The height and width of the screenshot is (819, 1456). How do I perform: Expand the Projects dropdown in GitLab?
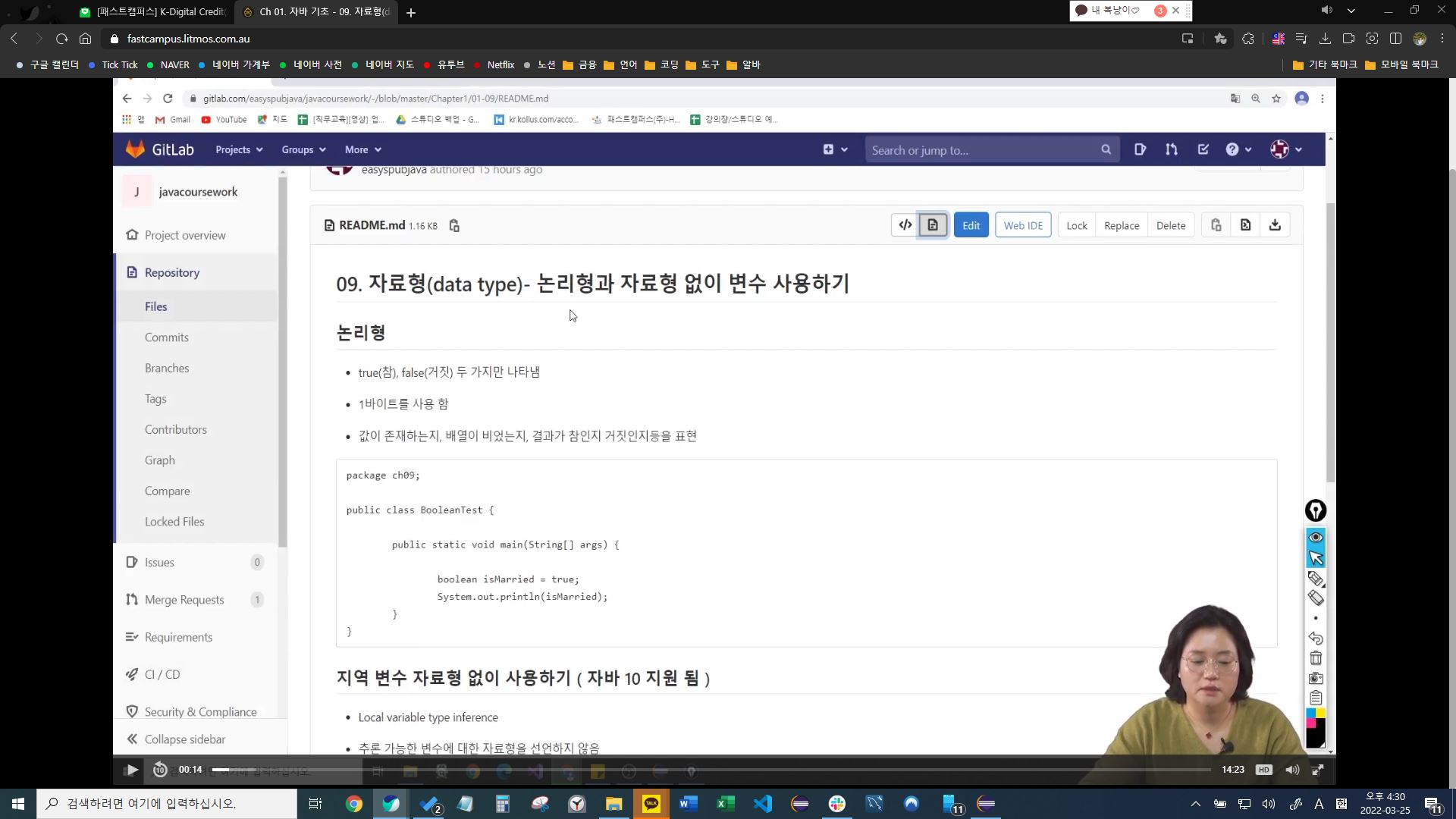coord(239,150)
